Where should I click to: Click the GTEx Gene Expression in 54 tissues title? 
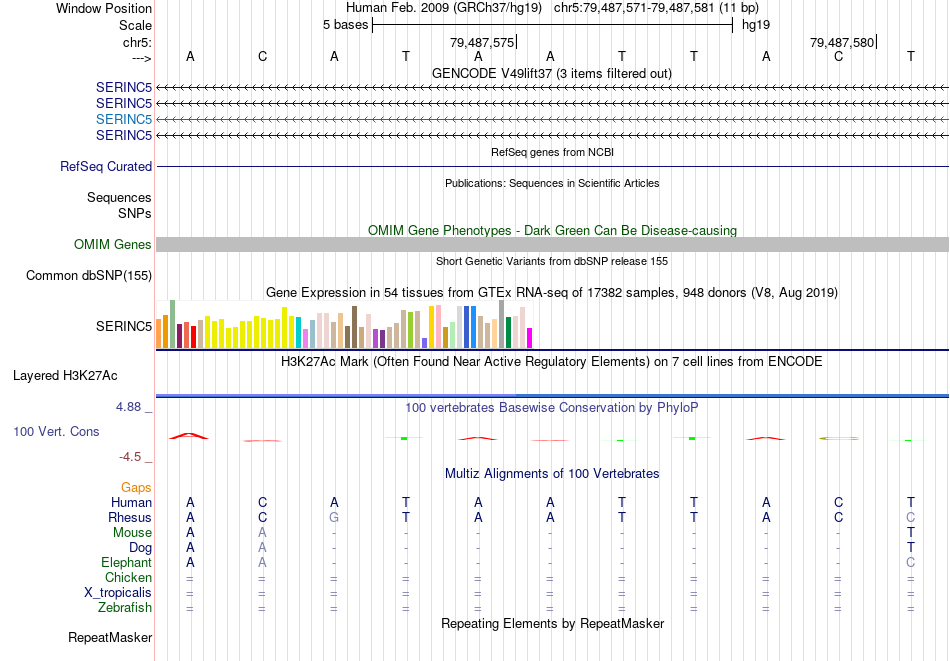tap(552, 293)
